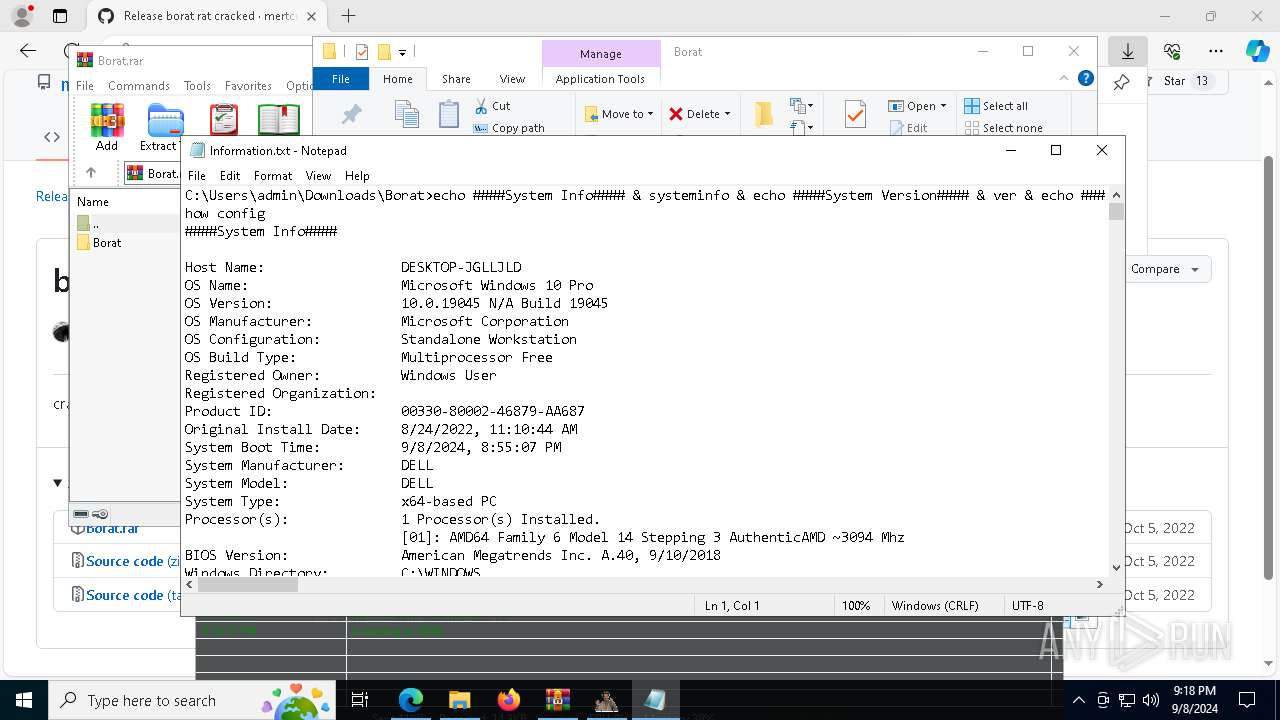Open Notepad Edit menu
1280x720 pixels.
[x=230, y=175]
